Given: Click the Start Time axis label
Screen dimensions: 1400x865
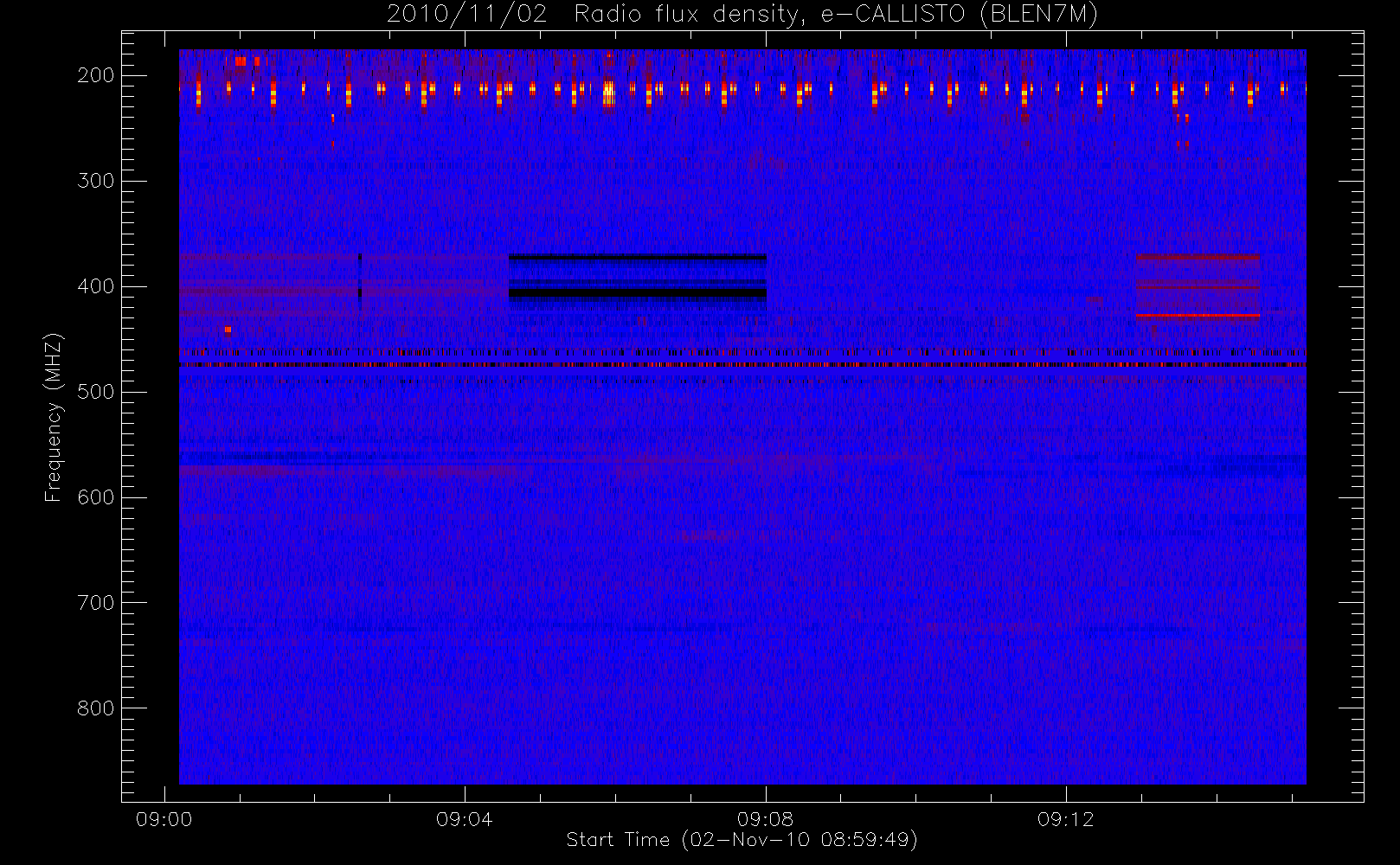Looking at the screenshot, I should [x=742, y=839].
